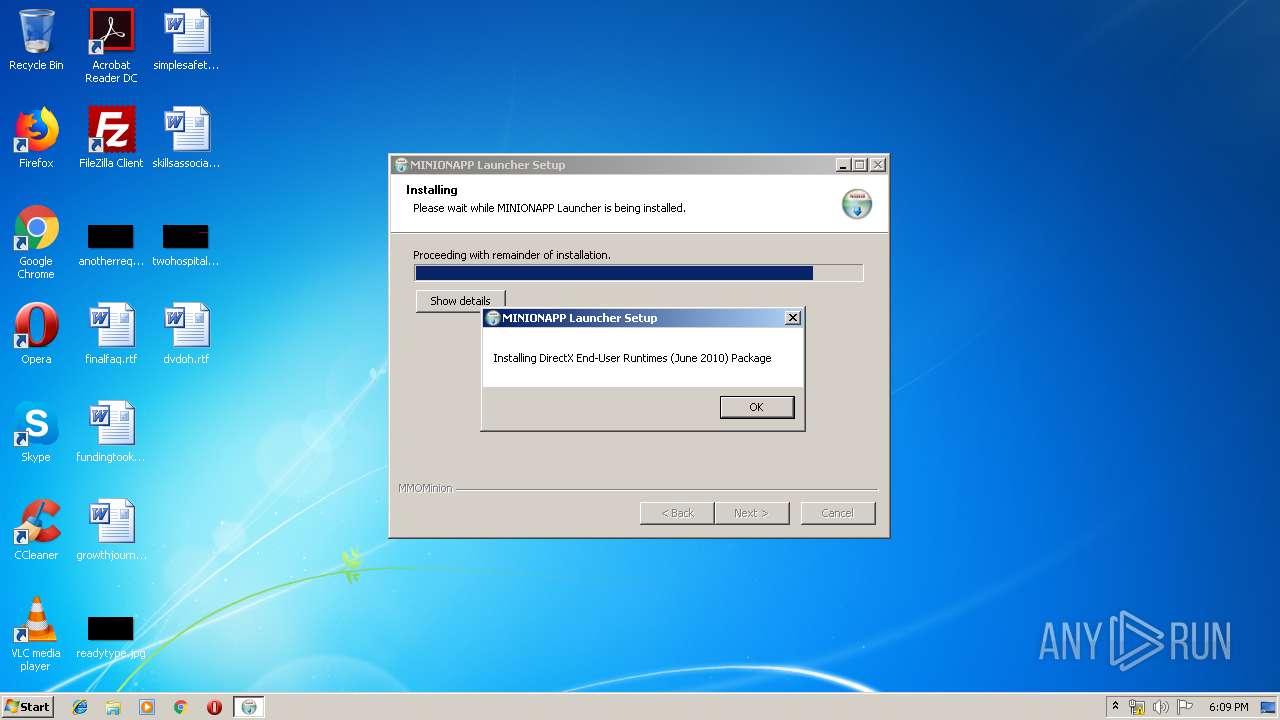1280x720 pixels.
Task: Click the Show desktop button
Action: pos(1269,707)
